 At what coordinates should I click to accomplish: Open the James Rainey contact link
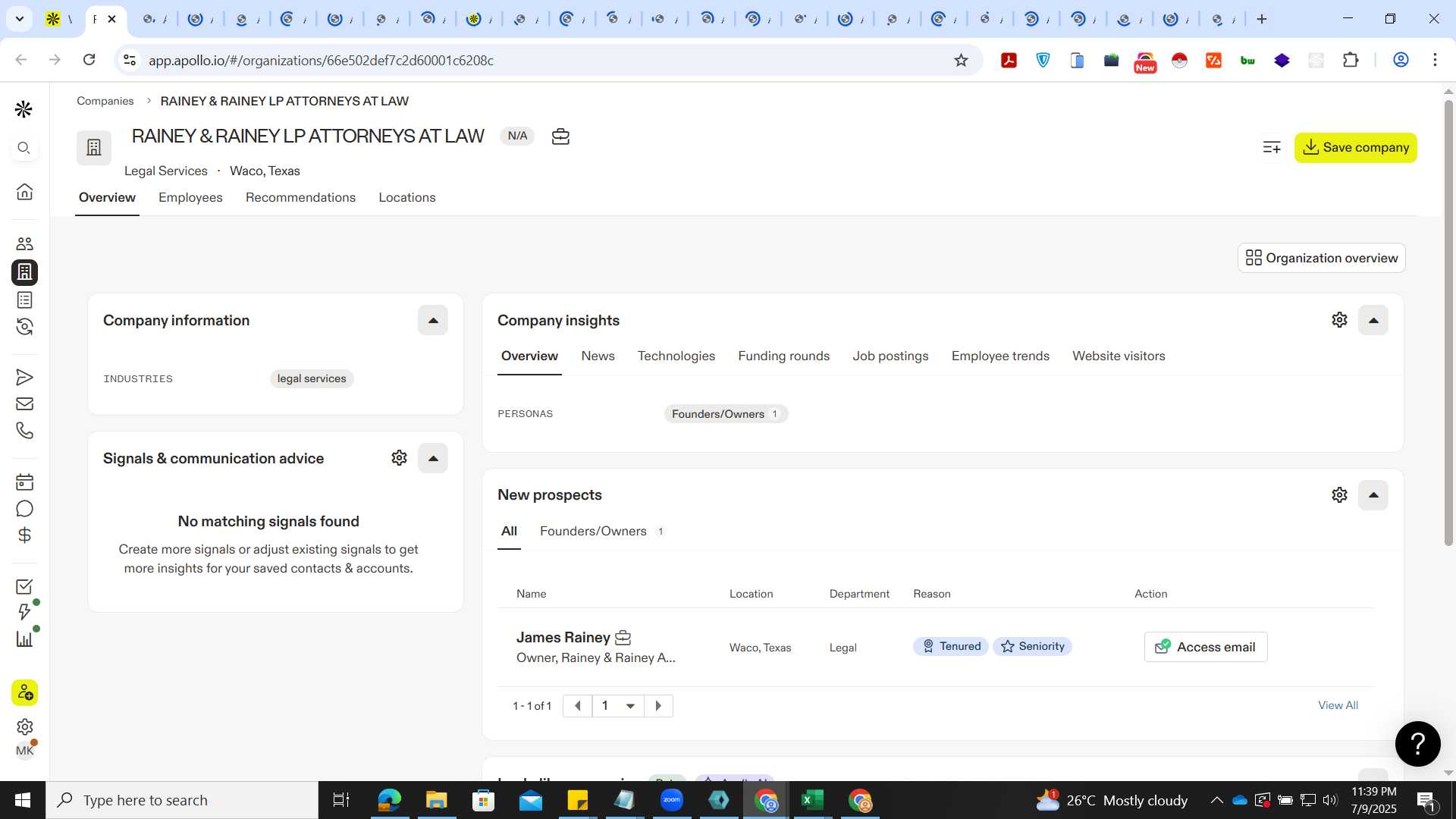563,638
